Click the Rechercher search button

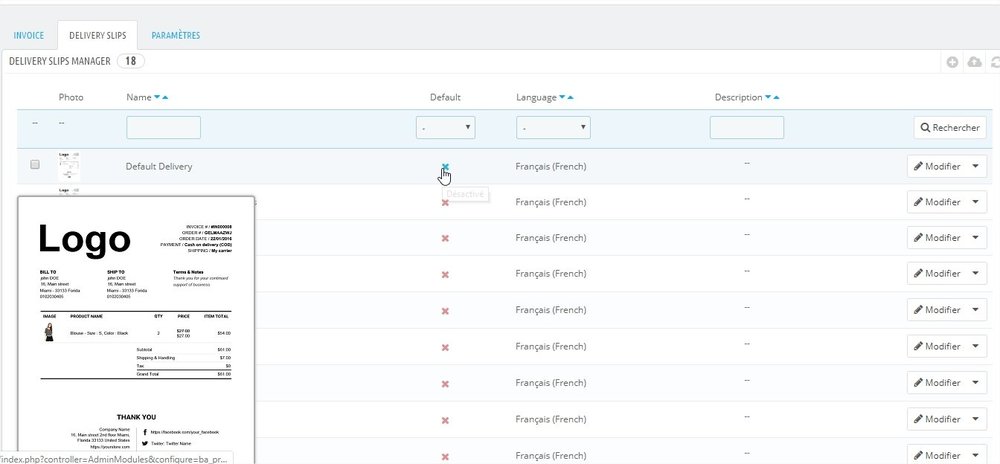tap(950, 127)
